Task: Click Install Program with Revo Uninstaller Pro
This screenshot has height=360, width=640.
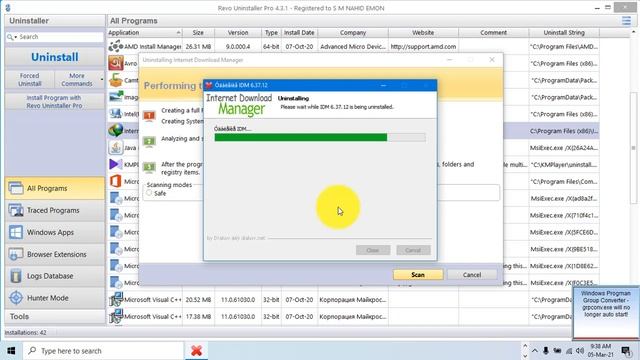Action: pos(55,102)
